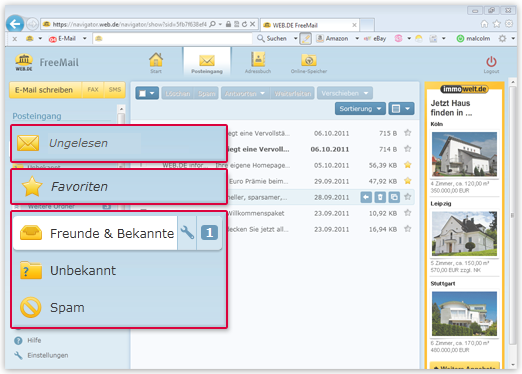Click the padlock security icon in address bar
522x374 pixels.
[228, 24]
